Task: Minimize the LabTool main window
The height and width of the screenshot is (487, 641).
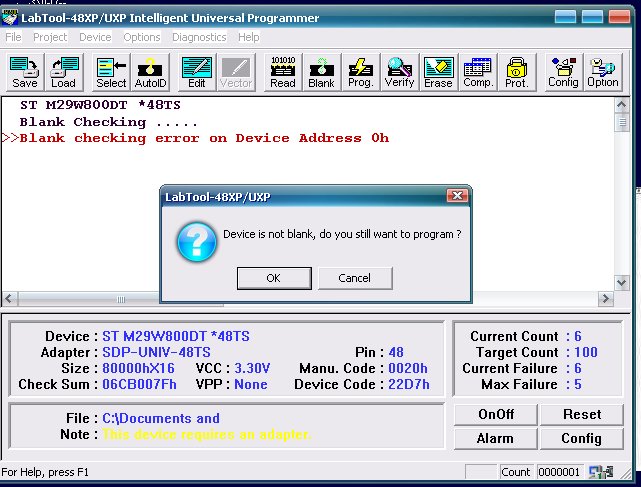Action: pos(566,17)
